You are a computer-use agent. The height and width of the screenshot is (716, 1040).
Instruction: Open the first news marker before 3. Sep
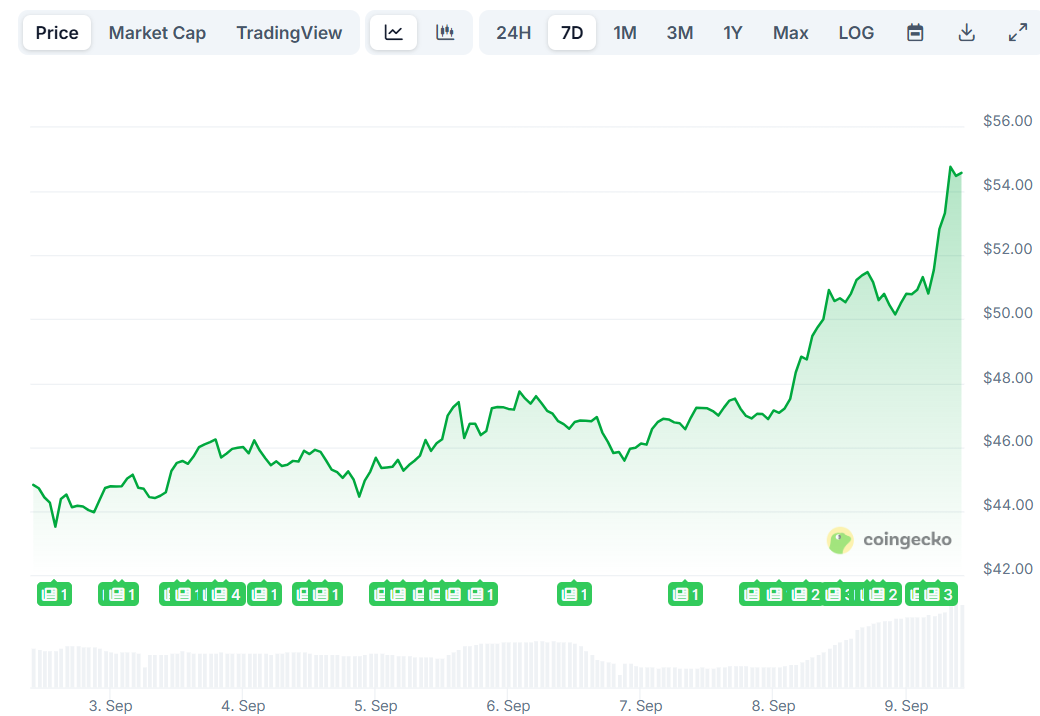tap(54, 594)
